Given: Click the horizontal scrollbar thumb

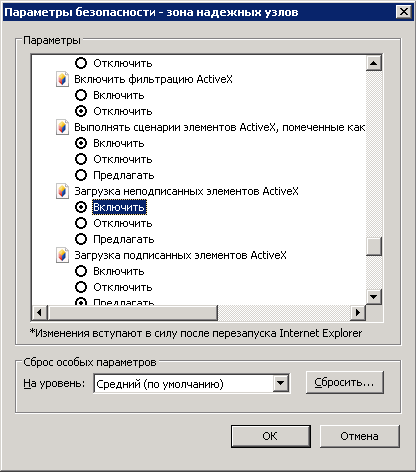Looking at the screenshot, I should click(132, 313).
